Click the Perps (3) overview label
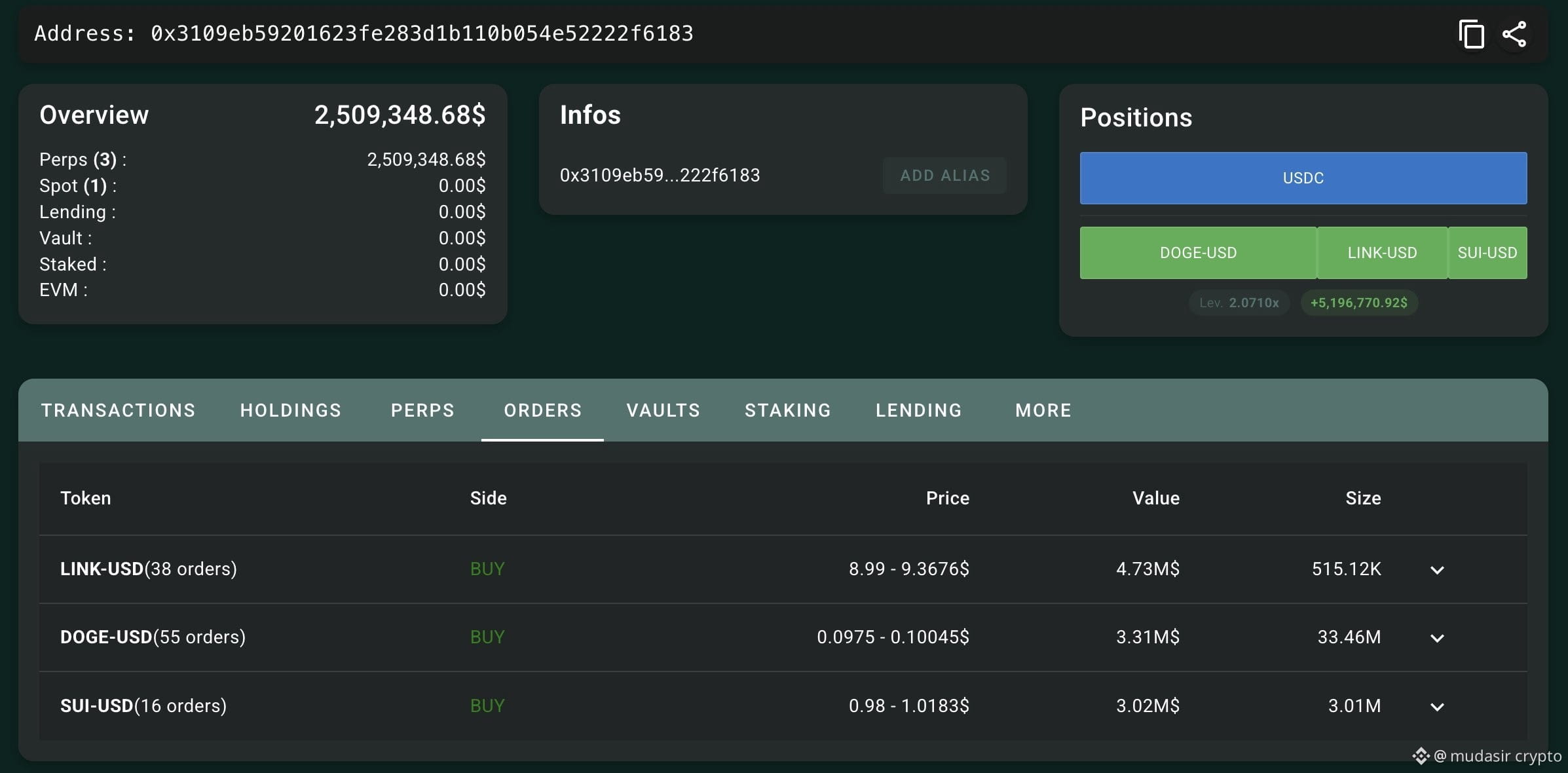This screenshot has width=1568, height=773. click(83, 160)
